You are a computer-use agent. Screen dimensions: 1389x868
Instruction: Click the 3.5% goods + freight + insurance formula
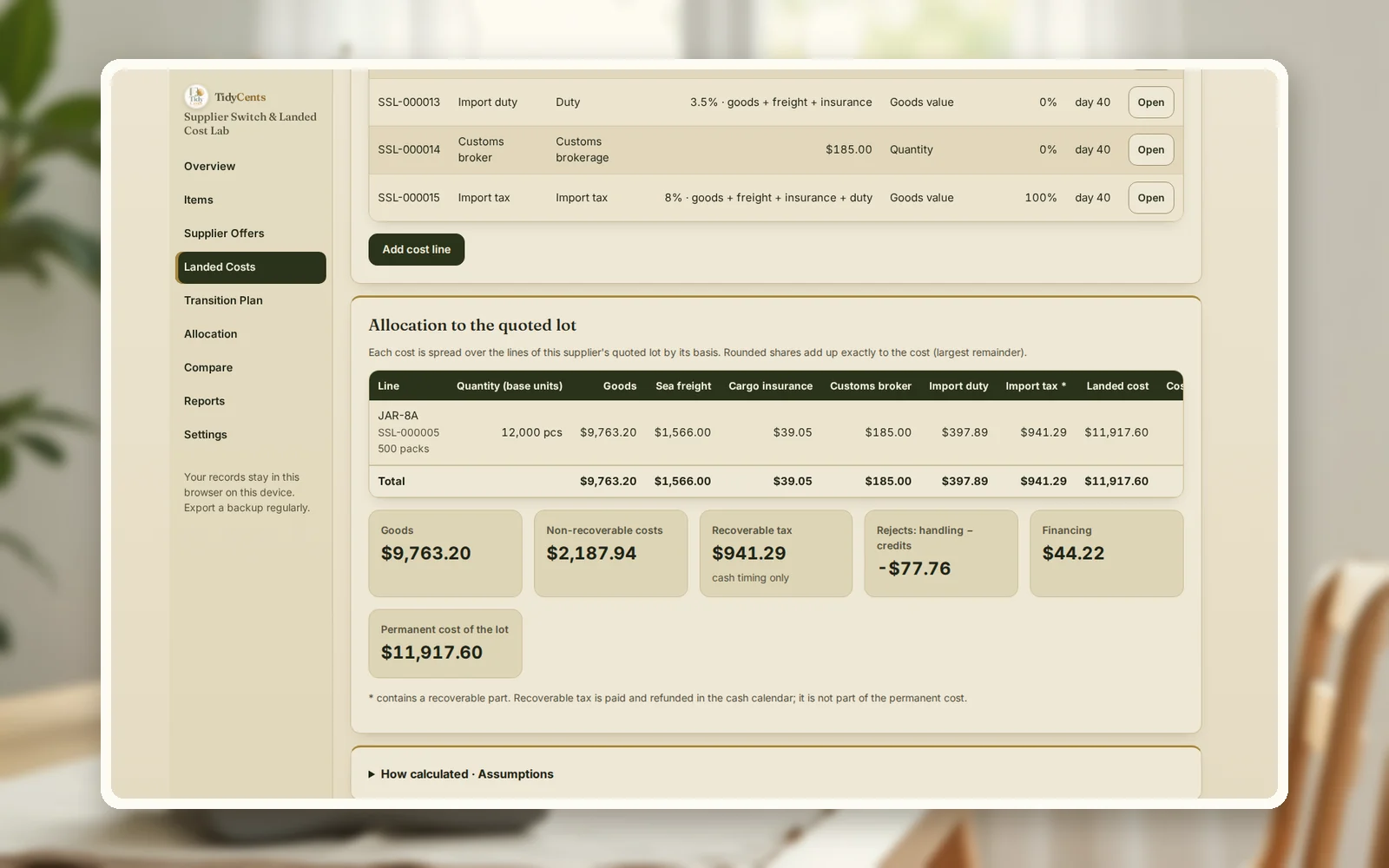coord(781,102)
